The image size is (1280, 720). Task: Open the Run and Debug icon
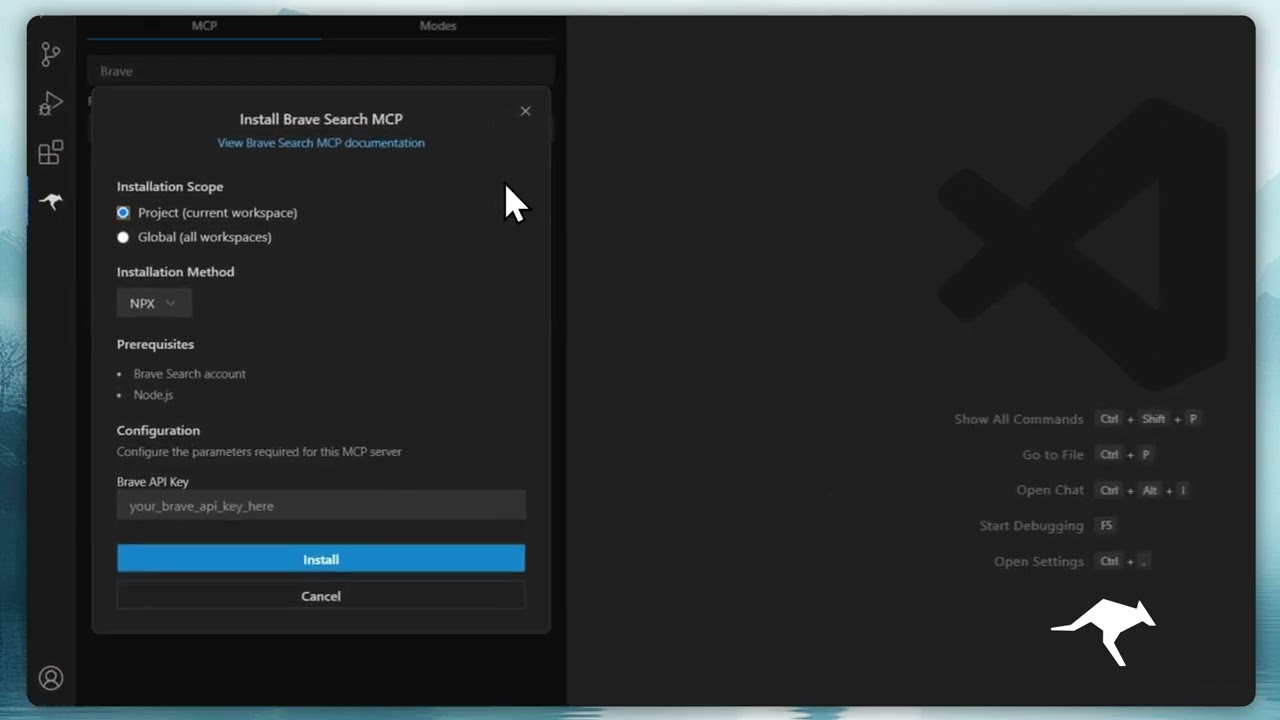point(50,103)
